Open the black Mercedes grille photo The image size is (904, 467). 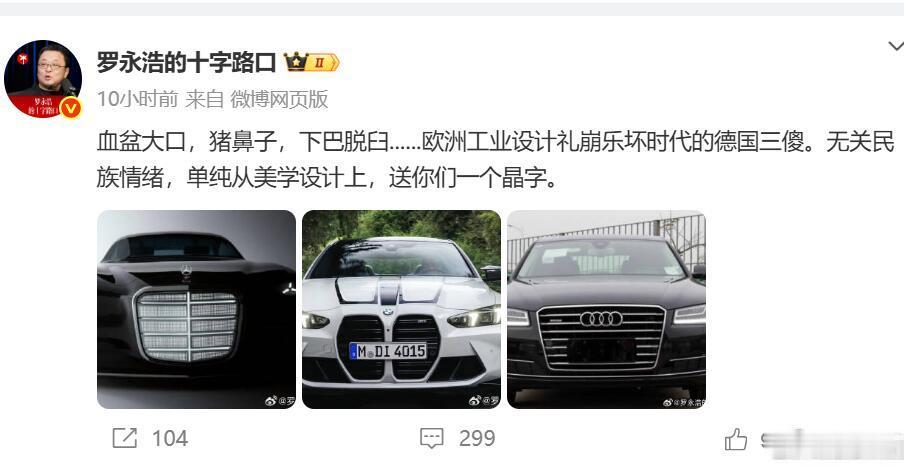click(x=196, y=309)
